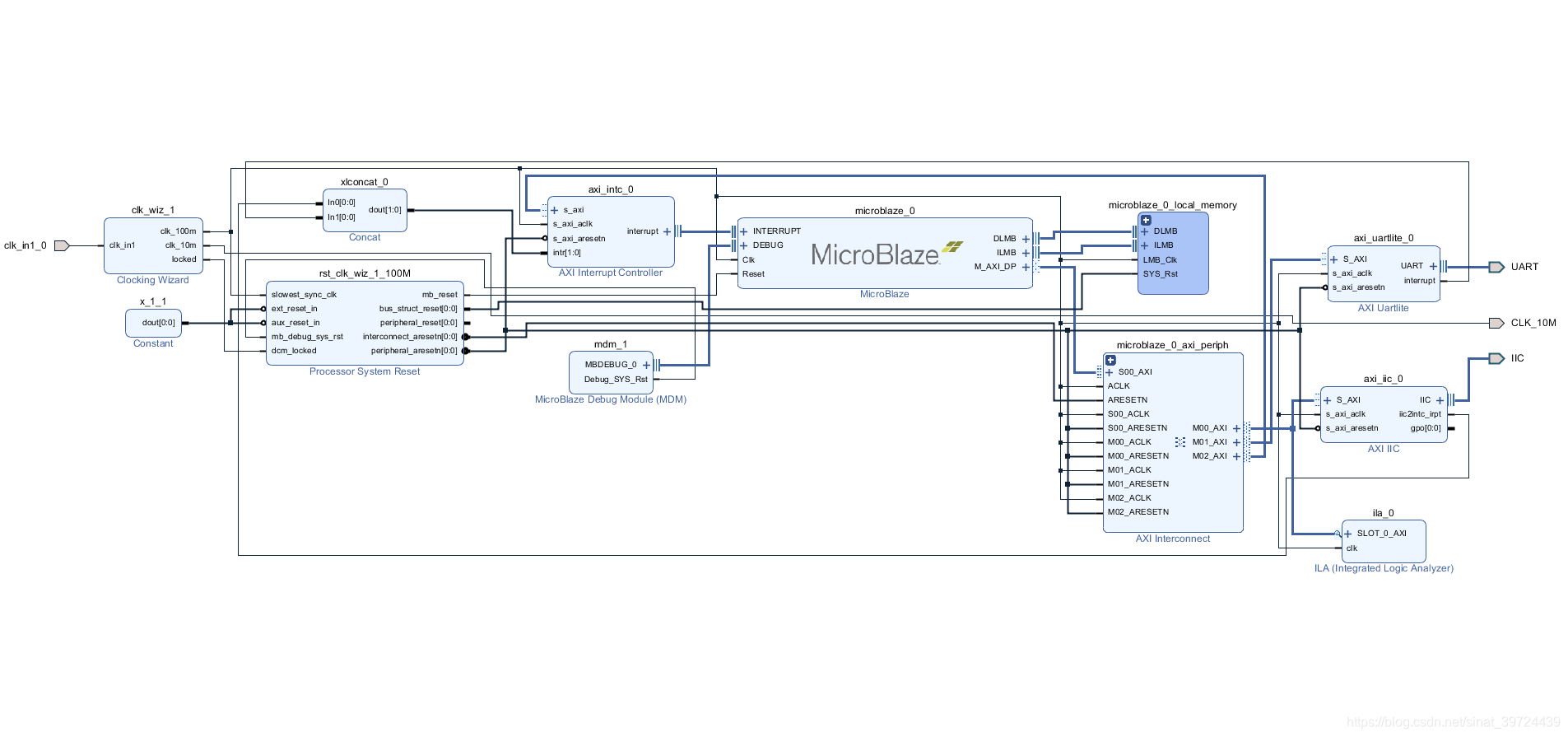This screenshot has width=1568, height=737.
Task: Expand the interrupt output pin of axi_intc_0
Action: pyautogui.click(x=668, y=231)
